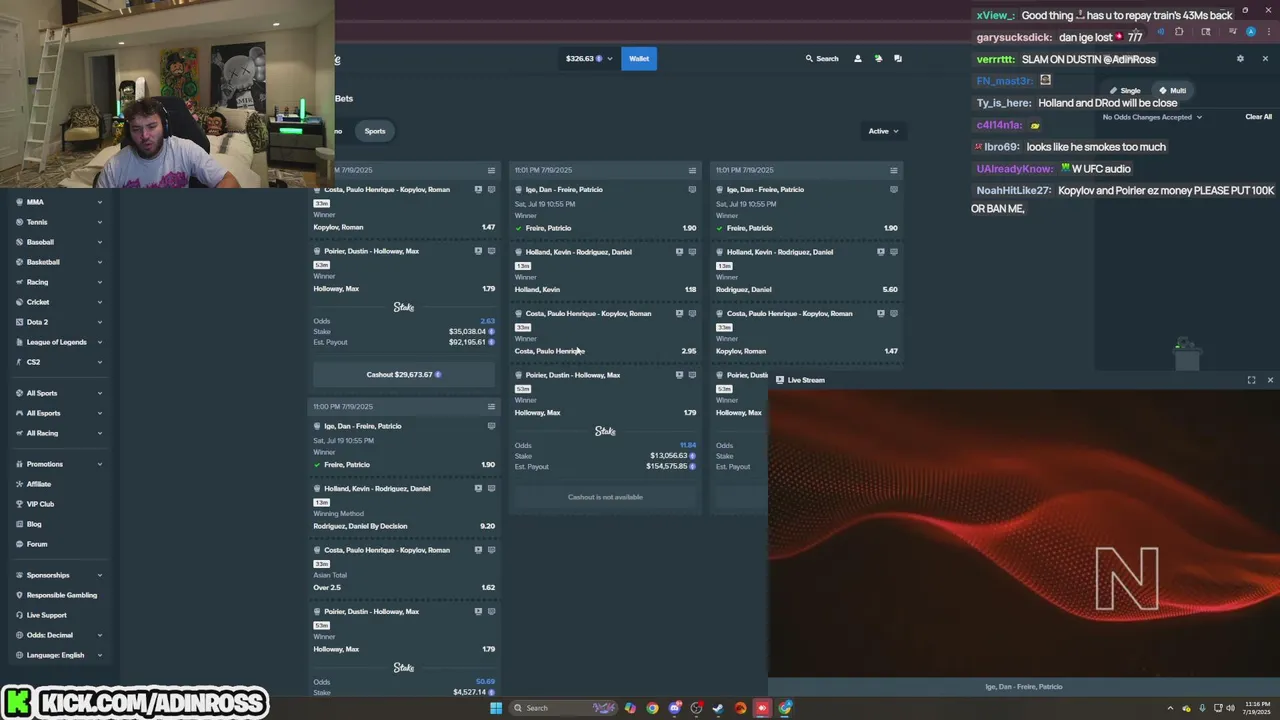The height and width of the screenshot is (720, 1280).
Task: Open stats icon for Ige-Freire middle card
Action: [692, 189]
